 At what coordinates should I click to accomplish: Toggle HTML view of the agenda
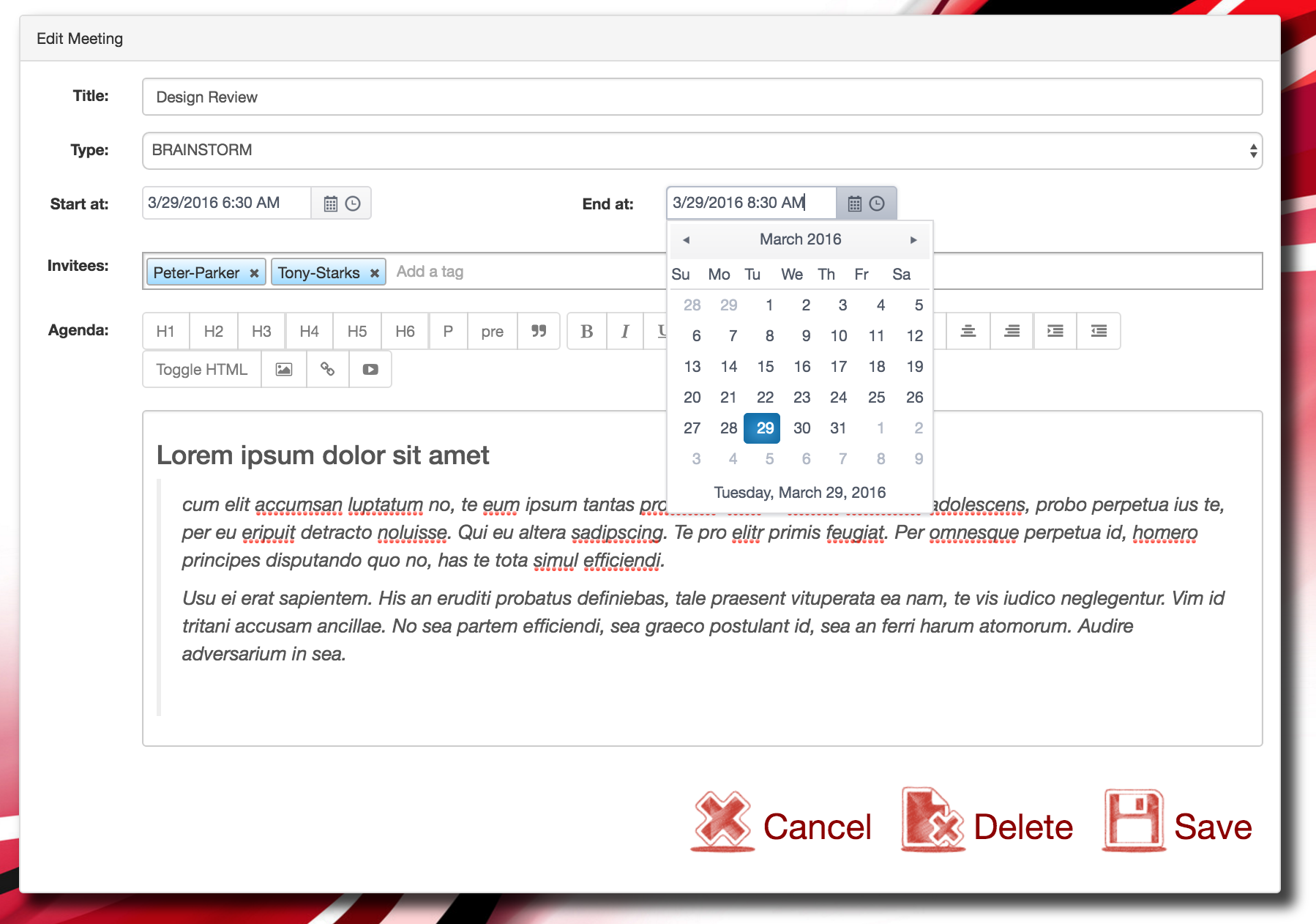(202, 370)
